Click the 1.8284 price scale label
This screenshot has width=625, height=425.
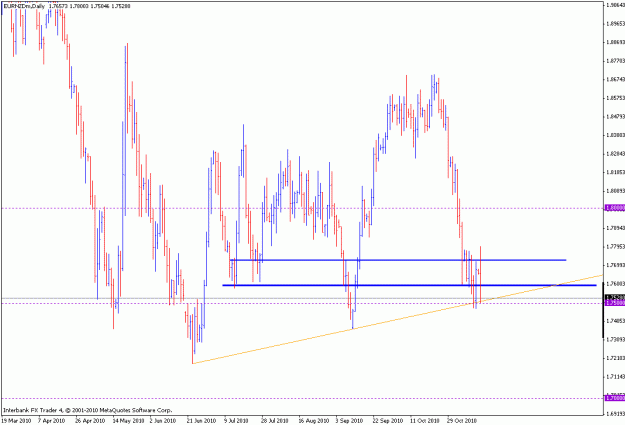615,153
